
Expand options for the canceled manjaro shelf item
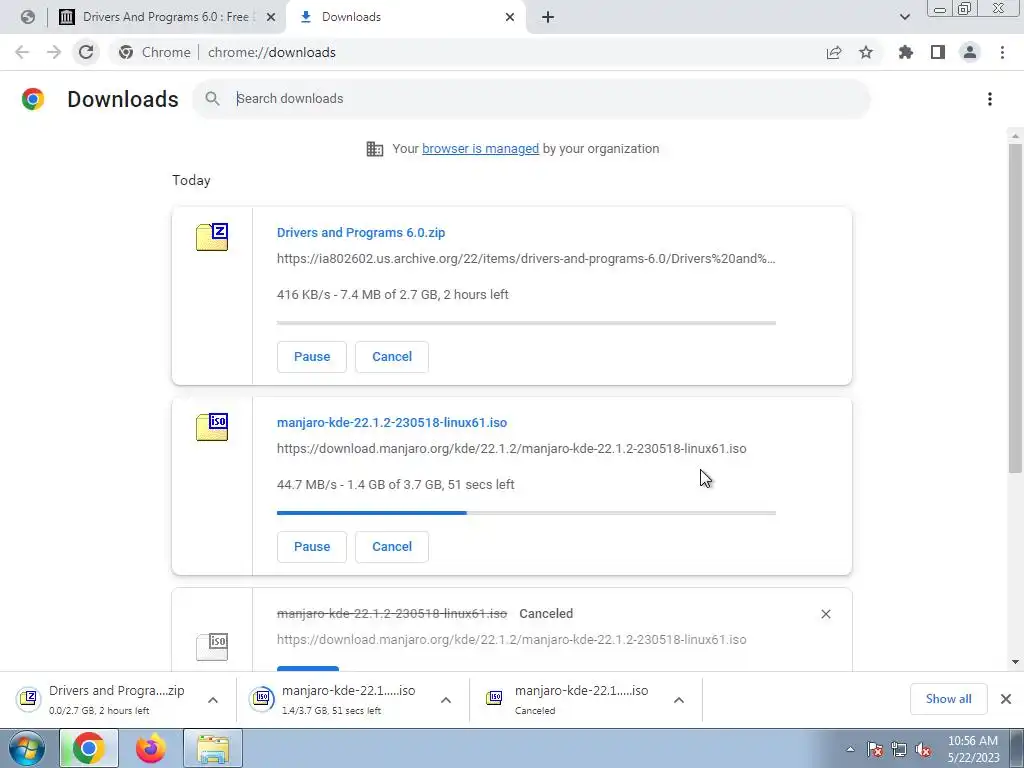tap(679, 700)
